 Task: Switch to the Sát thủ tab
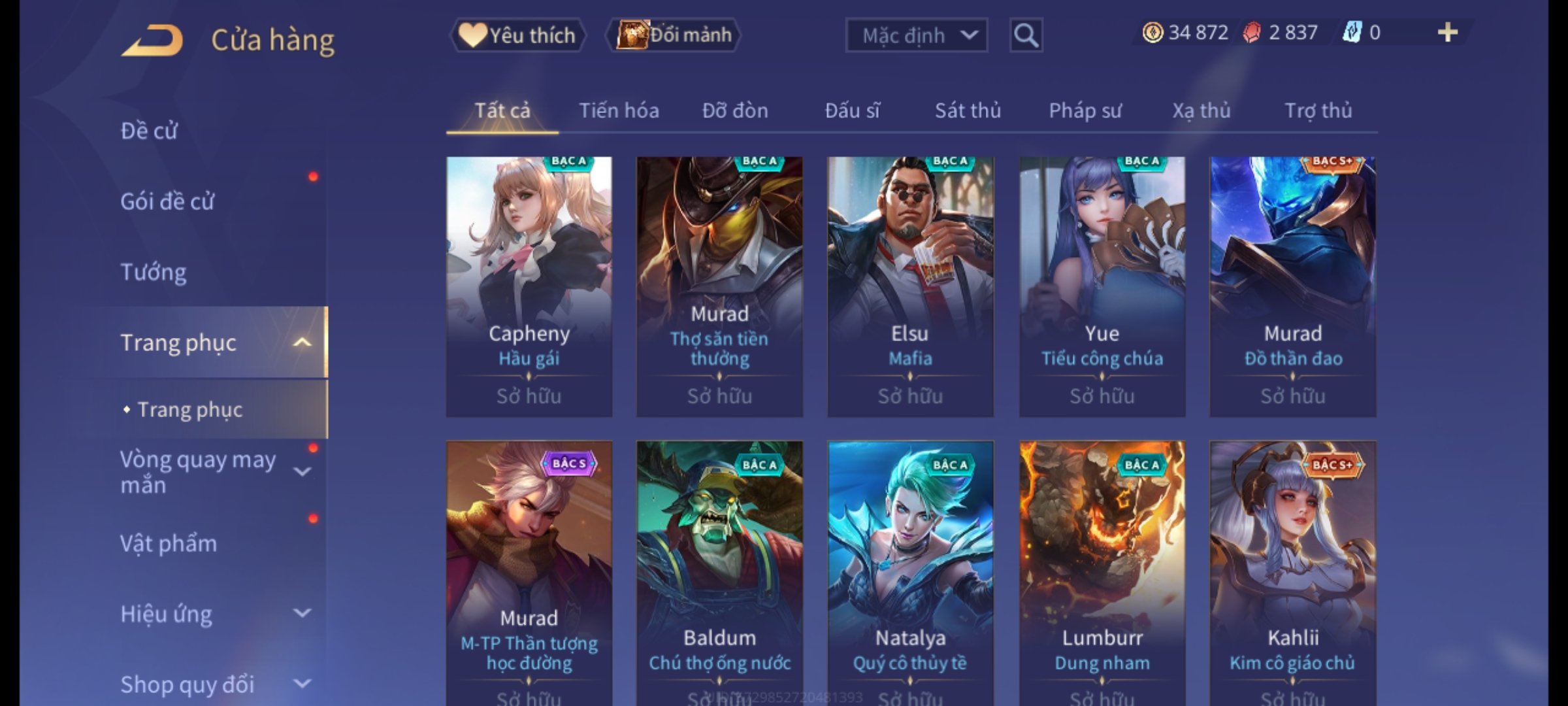point(968,110)
